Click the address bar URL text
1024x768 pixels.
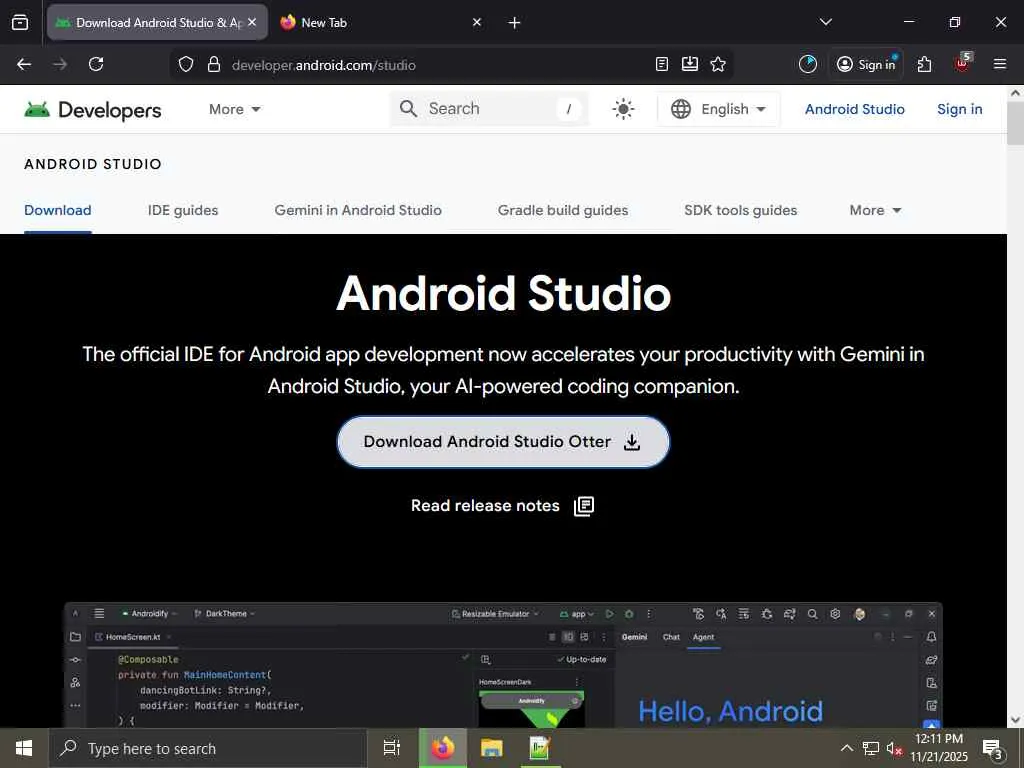point(324,65)
